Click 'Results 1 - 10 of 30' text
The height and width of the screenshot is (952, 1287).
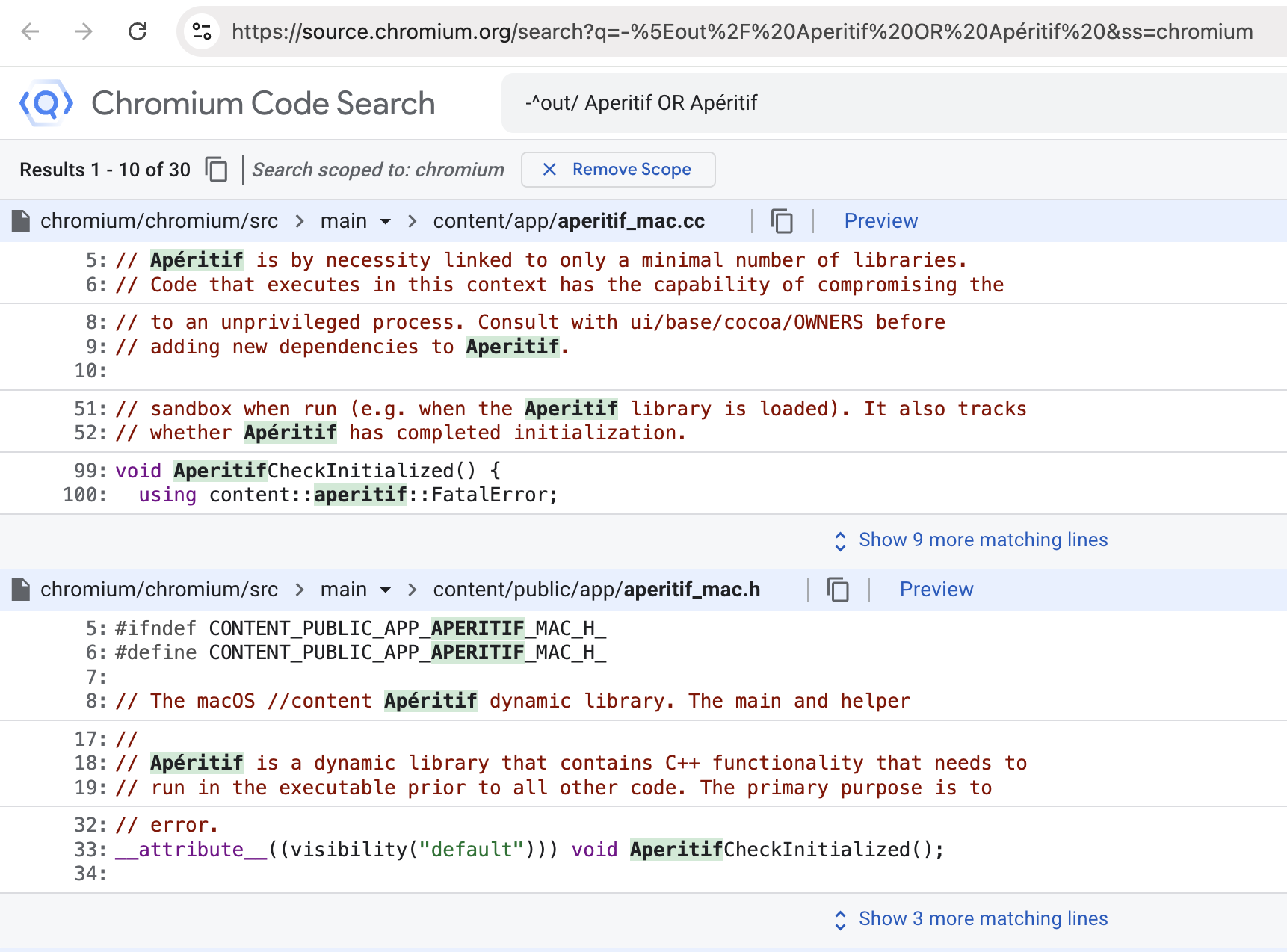click(105, 170)
